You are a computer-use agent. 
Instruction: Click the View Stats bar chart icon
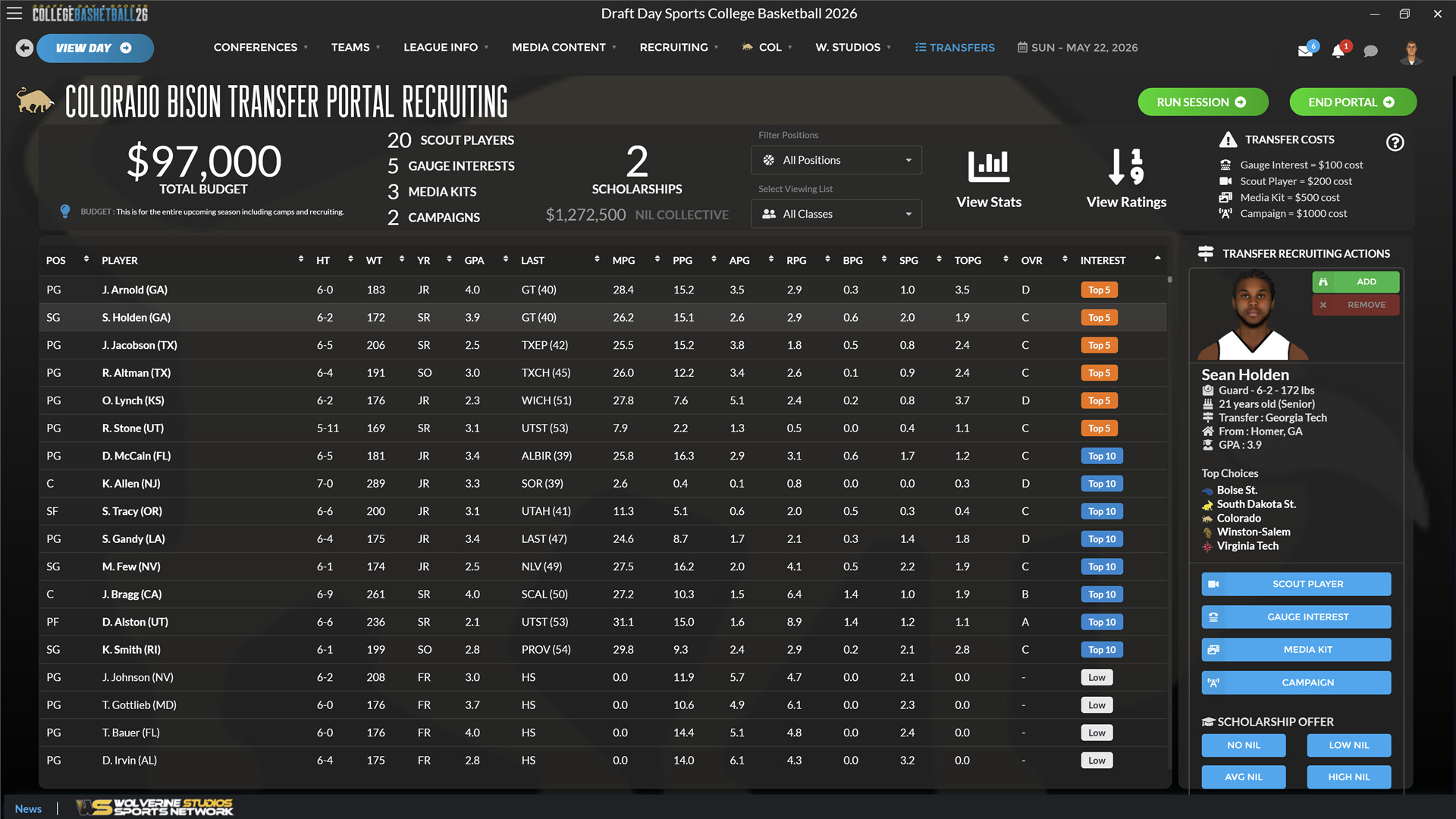988,166
